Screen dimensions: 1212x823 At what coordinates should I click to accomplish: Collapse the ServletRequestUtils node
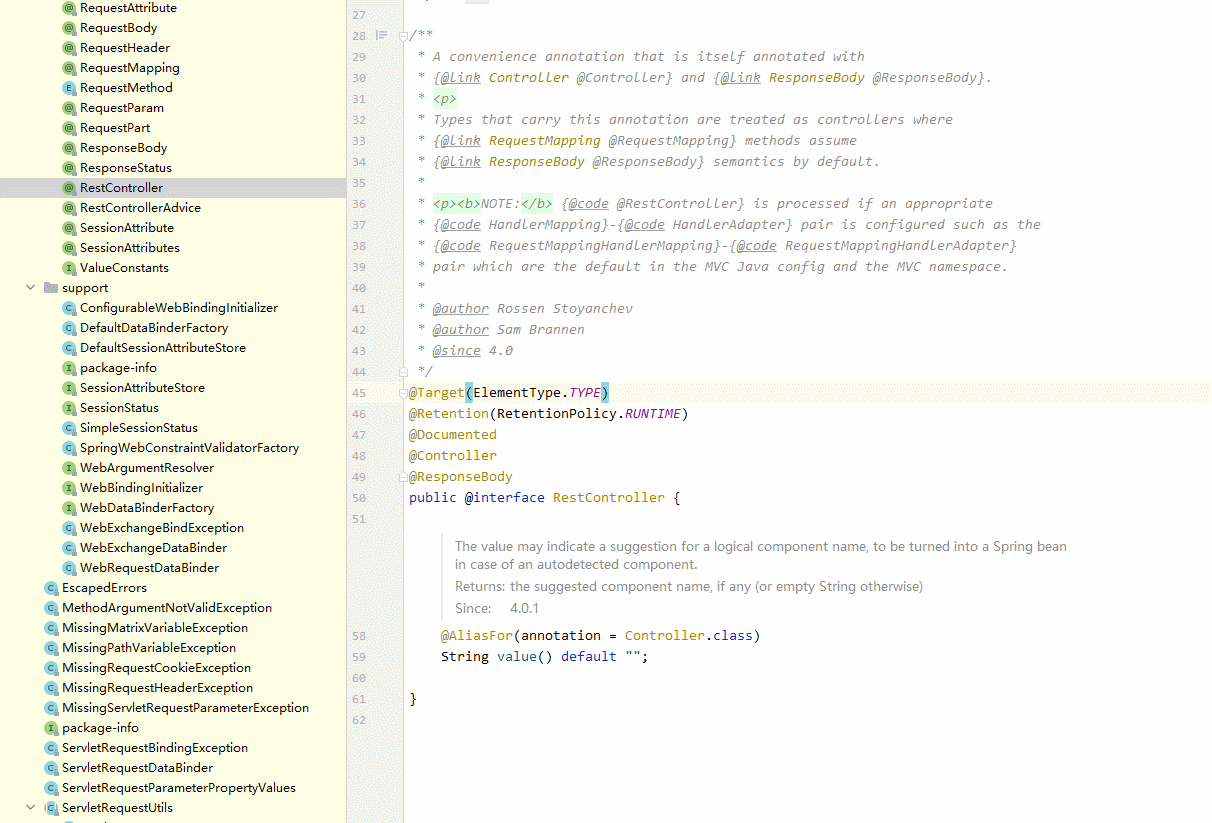30,808
